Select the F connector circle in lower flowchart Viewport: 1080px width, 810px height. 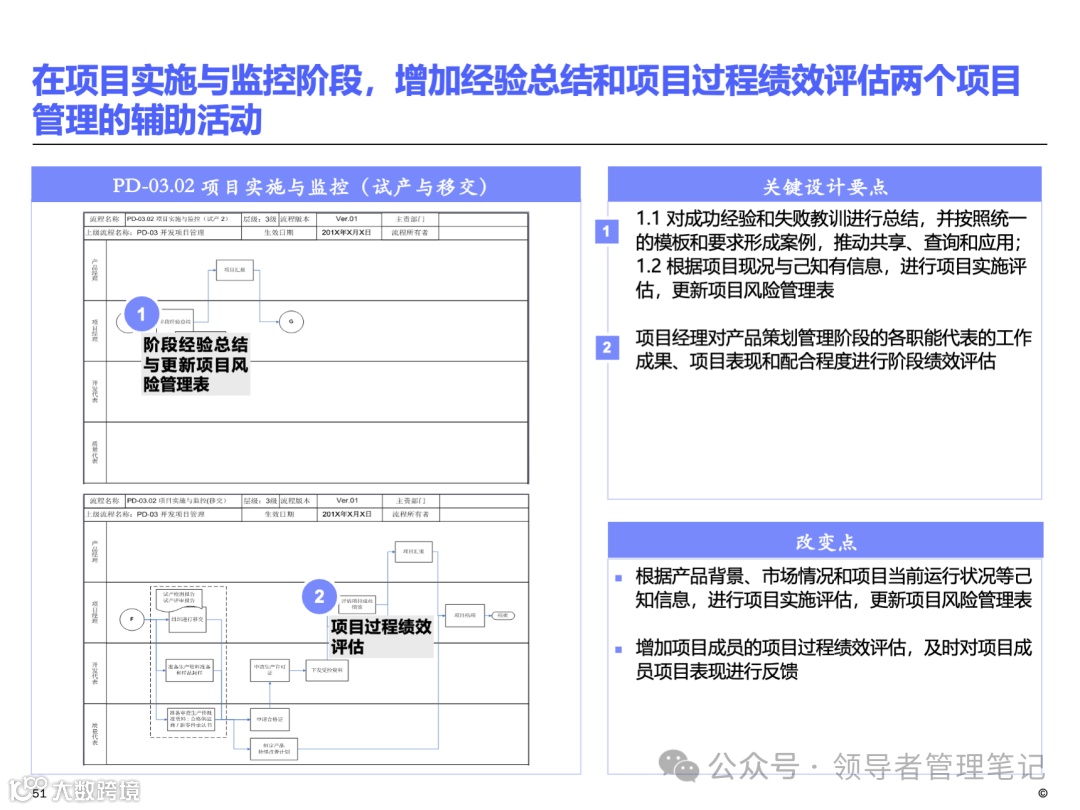click(x=132, y=619)
